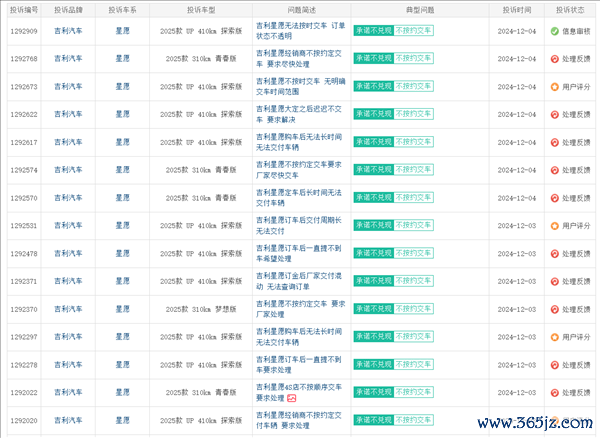This screenshot has height=438, width=600.
Task: Open complaint '吉利星愿大定之后迟迟不交车 要求解决'
Action: (299, 114)
